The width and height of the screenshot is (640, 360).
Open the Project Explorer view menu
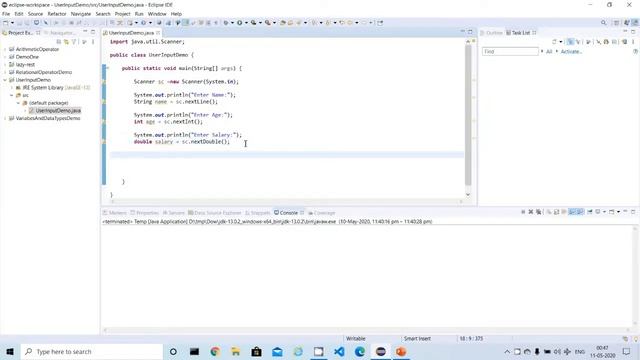click(93, 42)
